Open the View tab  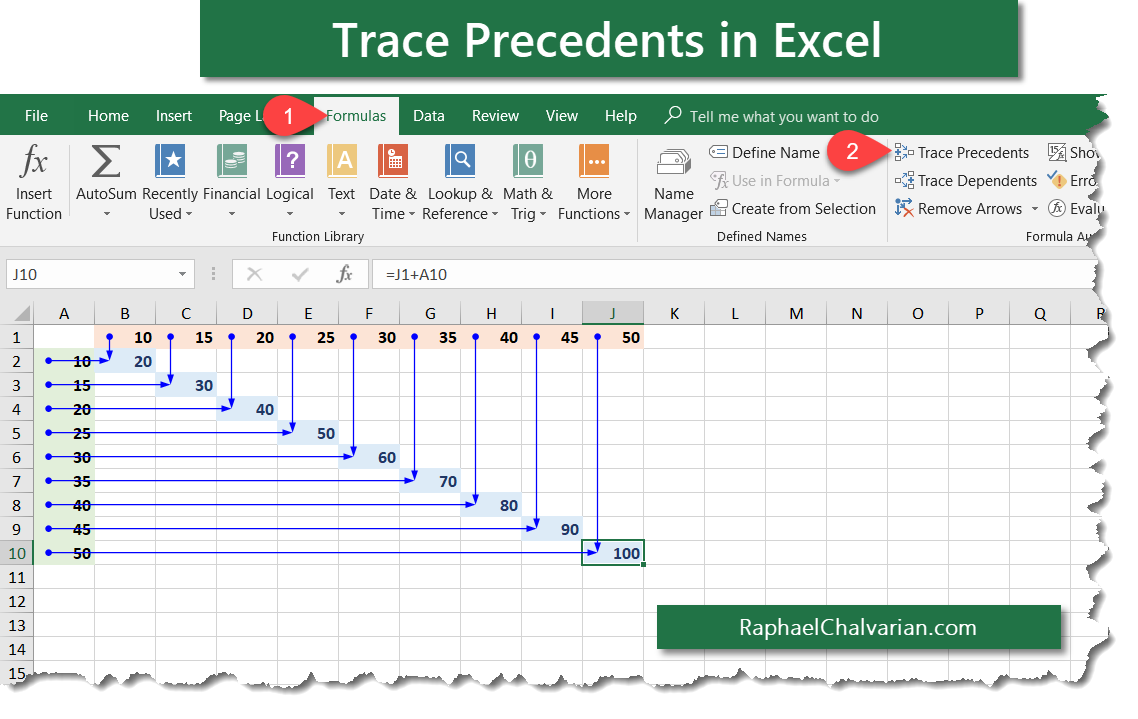click(x=562, y=116)
